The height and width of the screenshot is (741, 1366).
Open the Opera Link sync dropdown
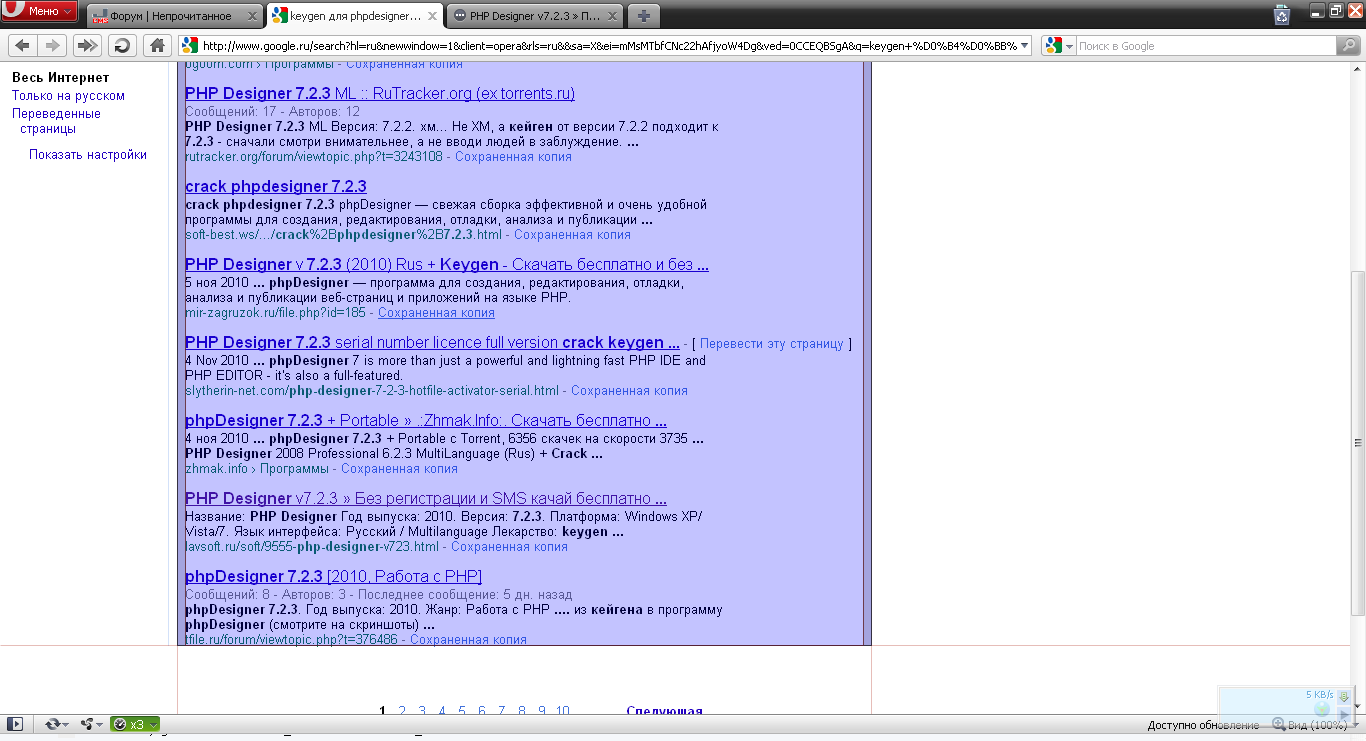(52, 724)
